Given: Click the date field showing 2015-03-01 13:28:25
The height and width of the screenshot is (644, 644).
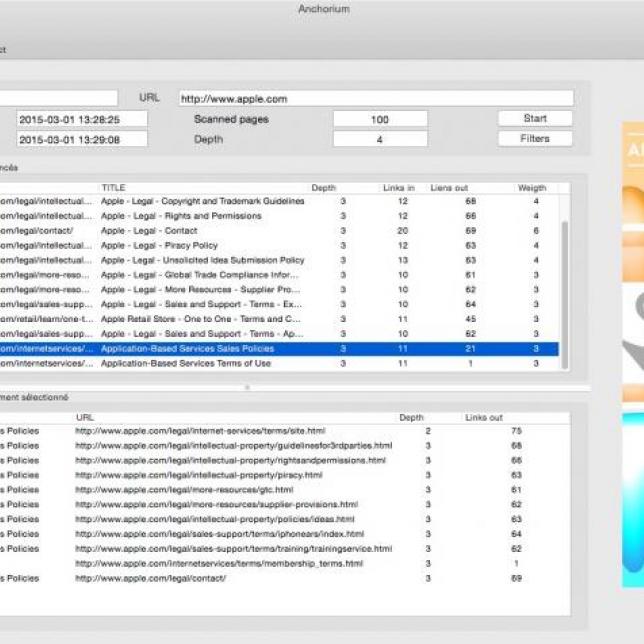Looking at the screenshot, I should click(x=82, y=119).
